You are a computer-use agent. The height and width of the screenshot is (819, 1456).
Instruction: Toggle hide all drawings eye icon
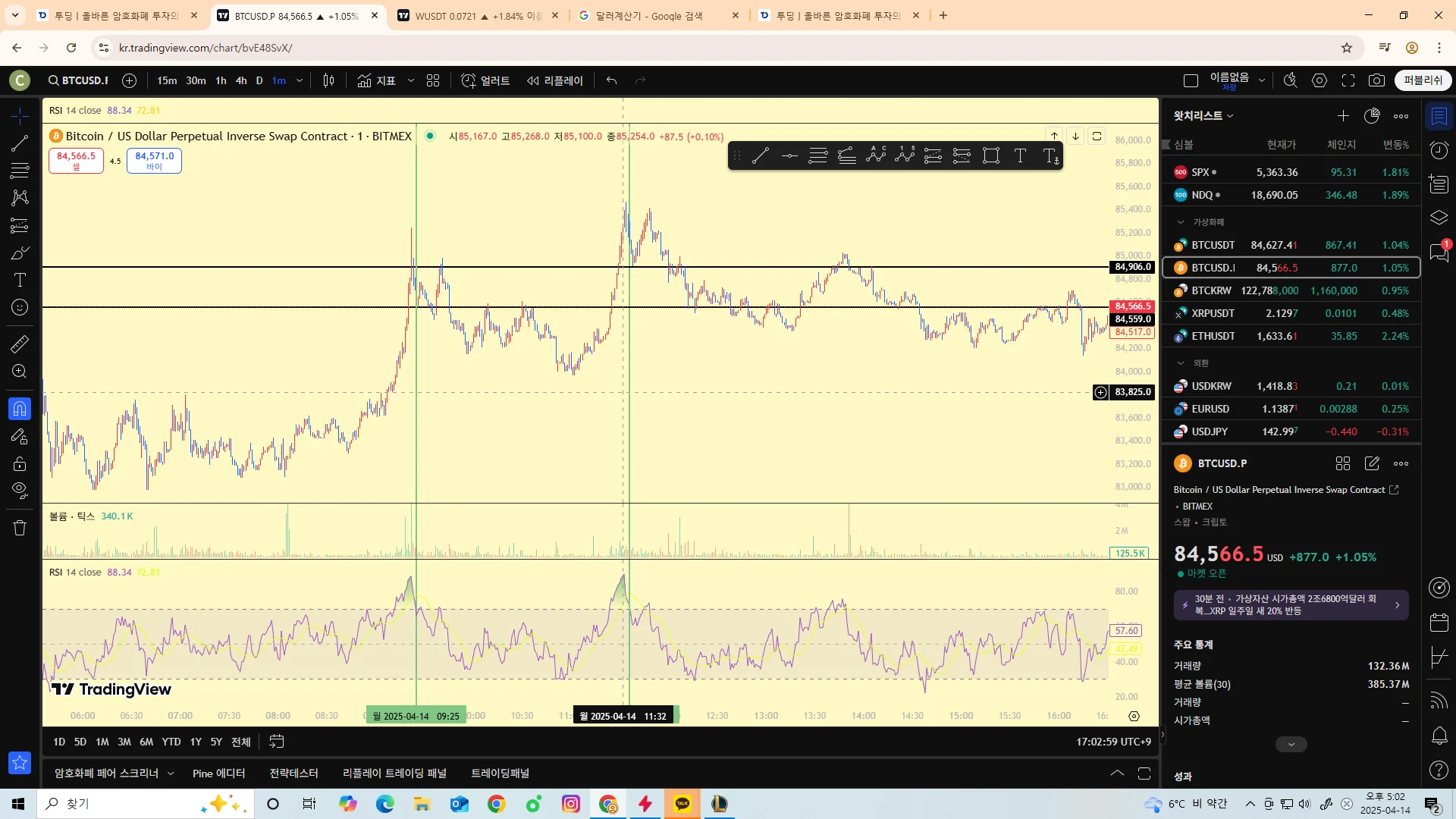(x=20, y=490)
